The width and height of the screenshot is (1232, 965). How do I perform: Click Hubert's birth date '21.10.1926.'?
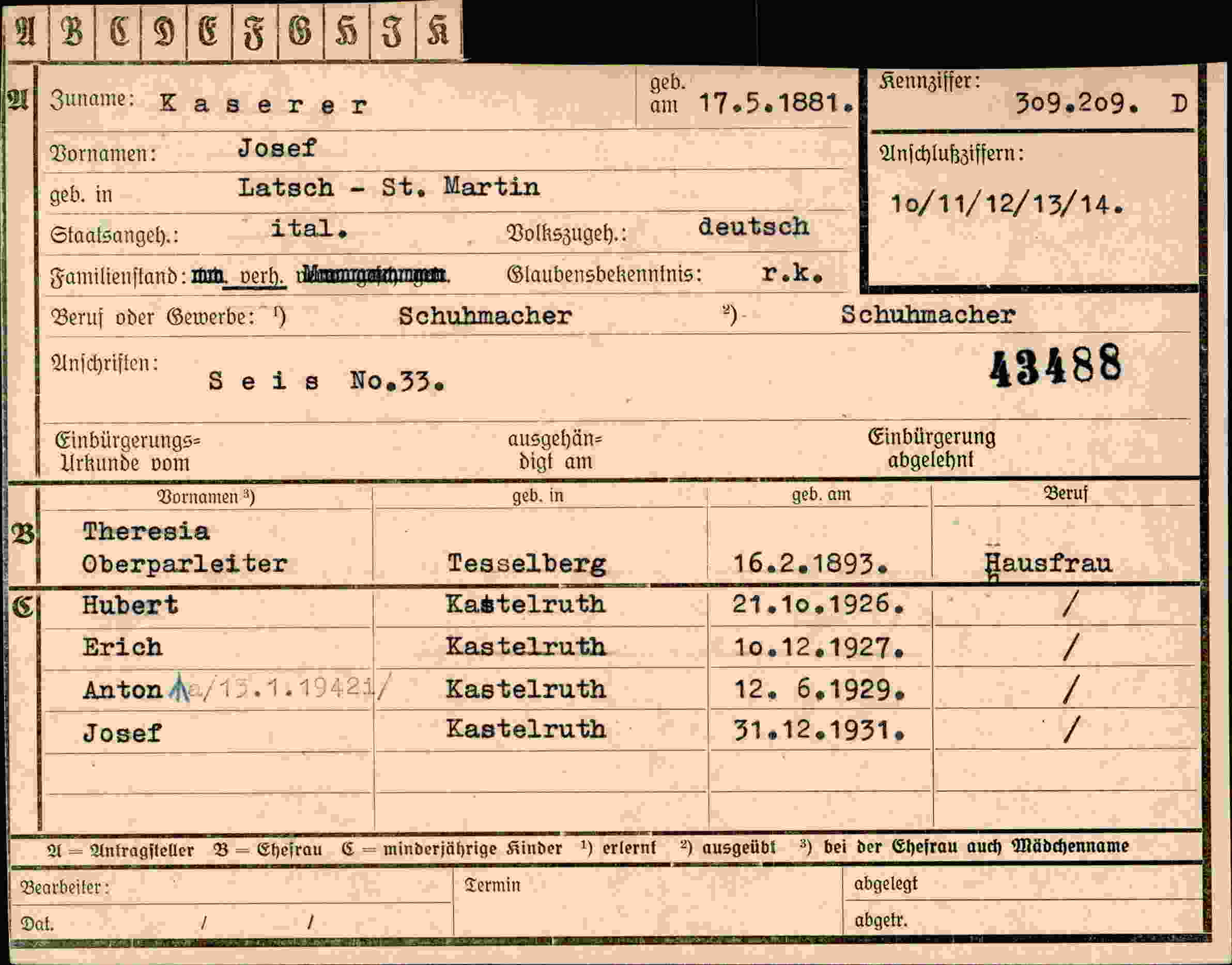pos(819,604)
